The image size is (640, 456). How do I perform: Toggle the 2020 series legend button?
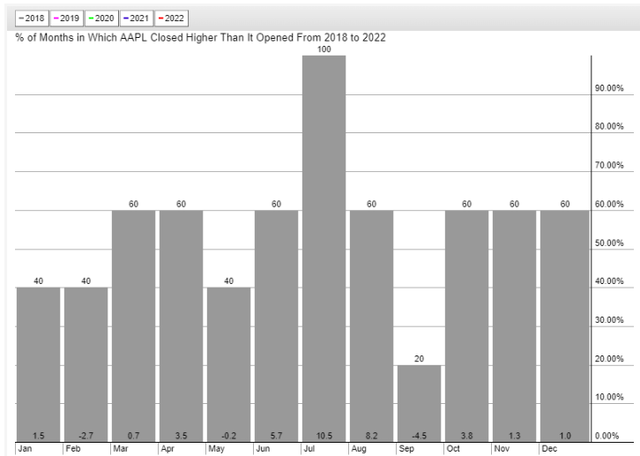102,18
